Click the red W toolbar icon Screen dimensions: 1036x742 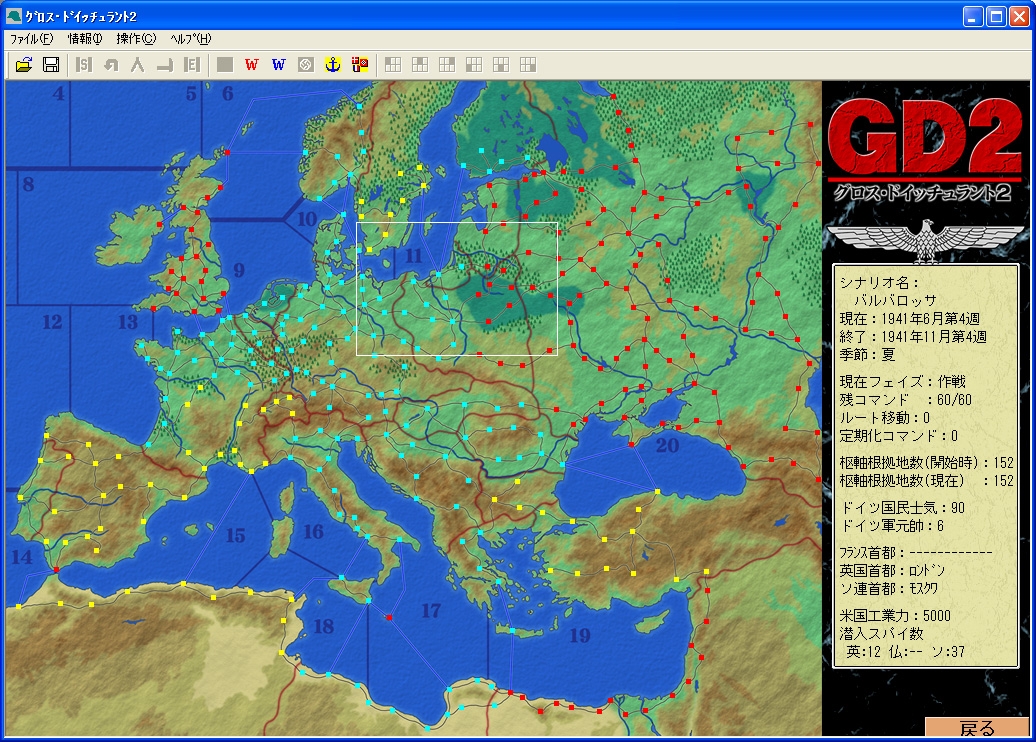point(251,65)
